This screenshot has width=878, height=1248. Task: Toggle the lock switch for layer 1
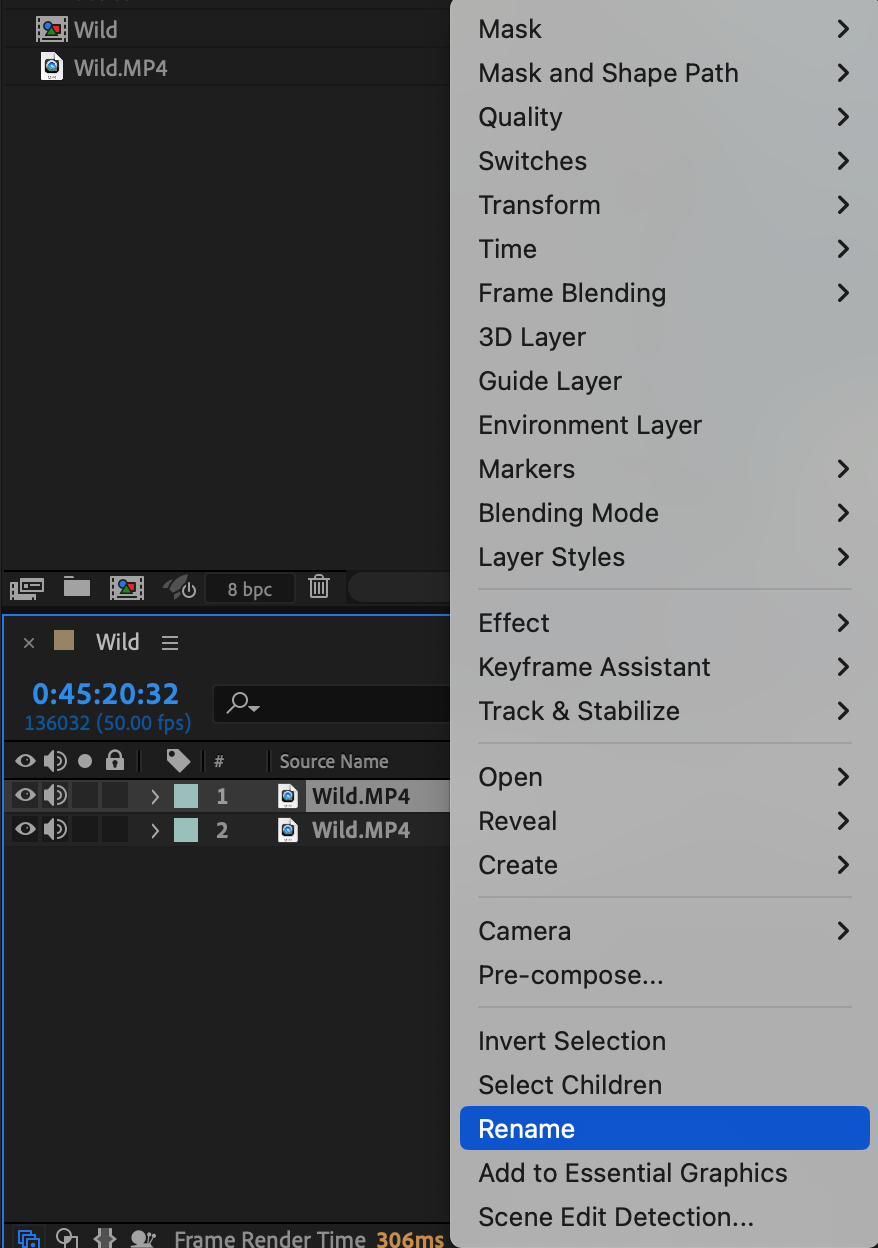coord(115,796)
